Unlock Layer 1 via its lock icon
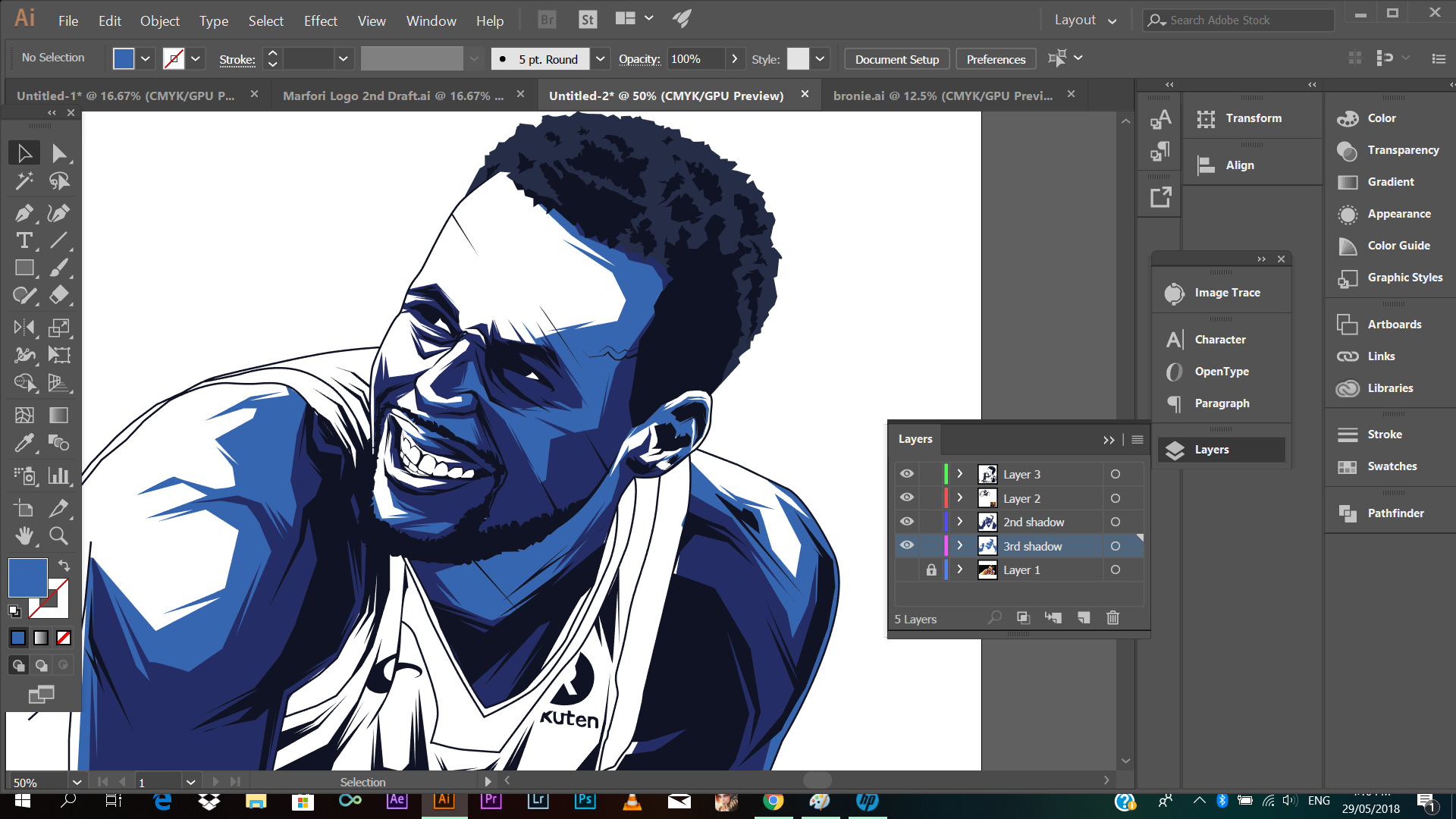This screenshot has width=1456, height=819. (x=931, y=570)
